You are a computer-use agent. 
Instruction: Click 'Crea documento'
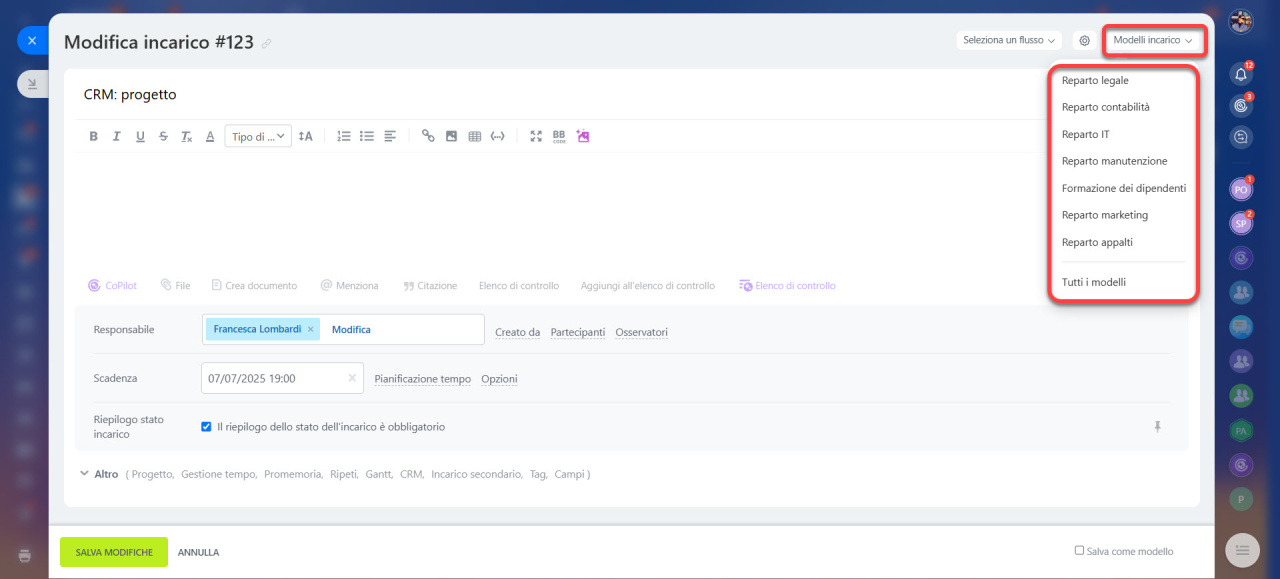pyautogui.click(x=254, y=285)
